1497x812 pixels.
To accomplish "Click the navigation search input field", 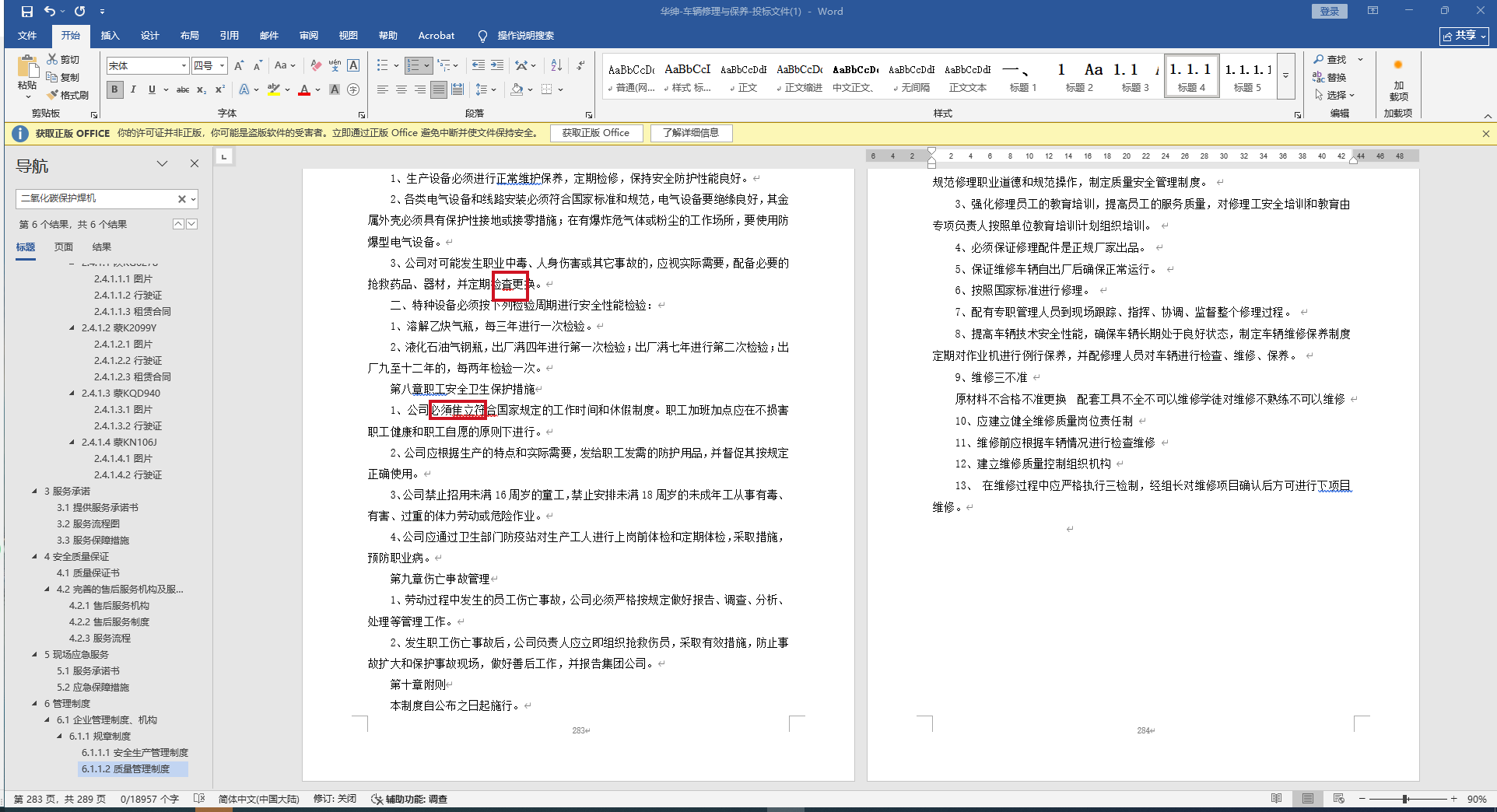I will click(x=96, y=199).
